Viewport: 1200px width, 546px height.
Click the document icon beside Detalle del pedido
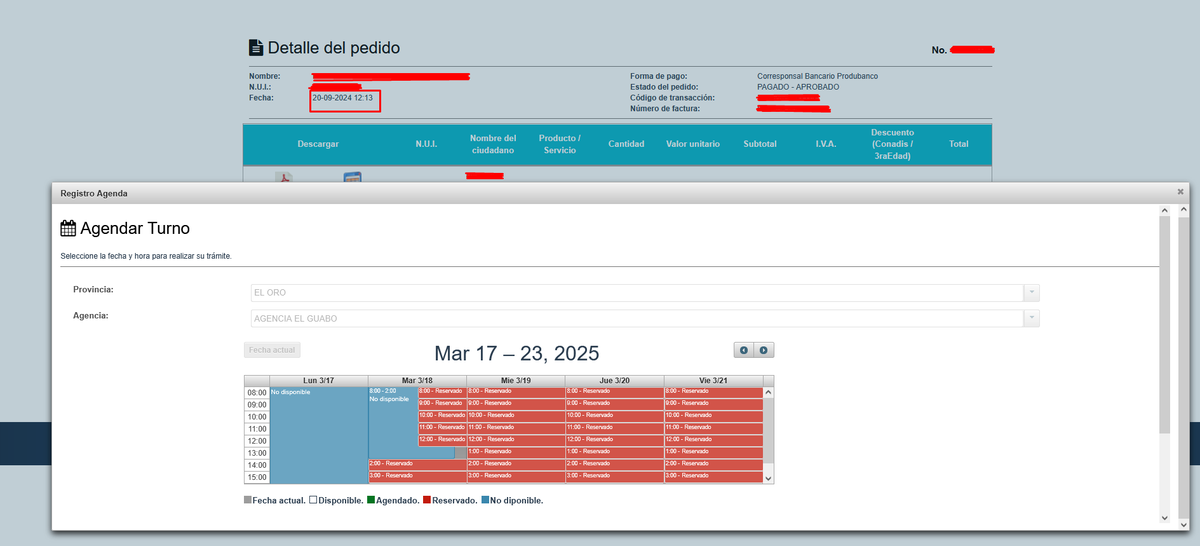point(256,48)
